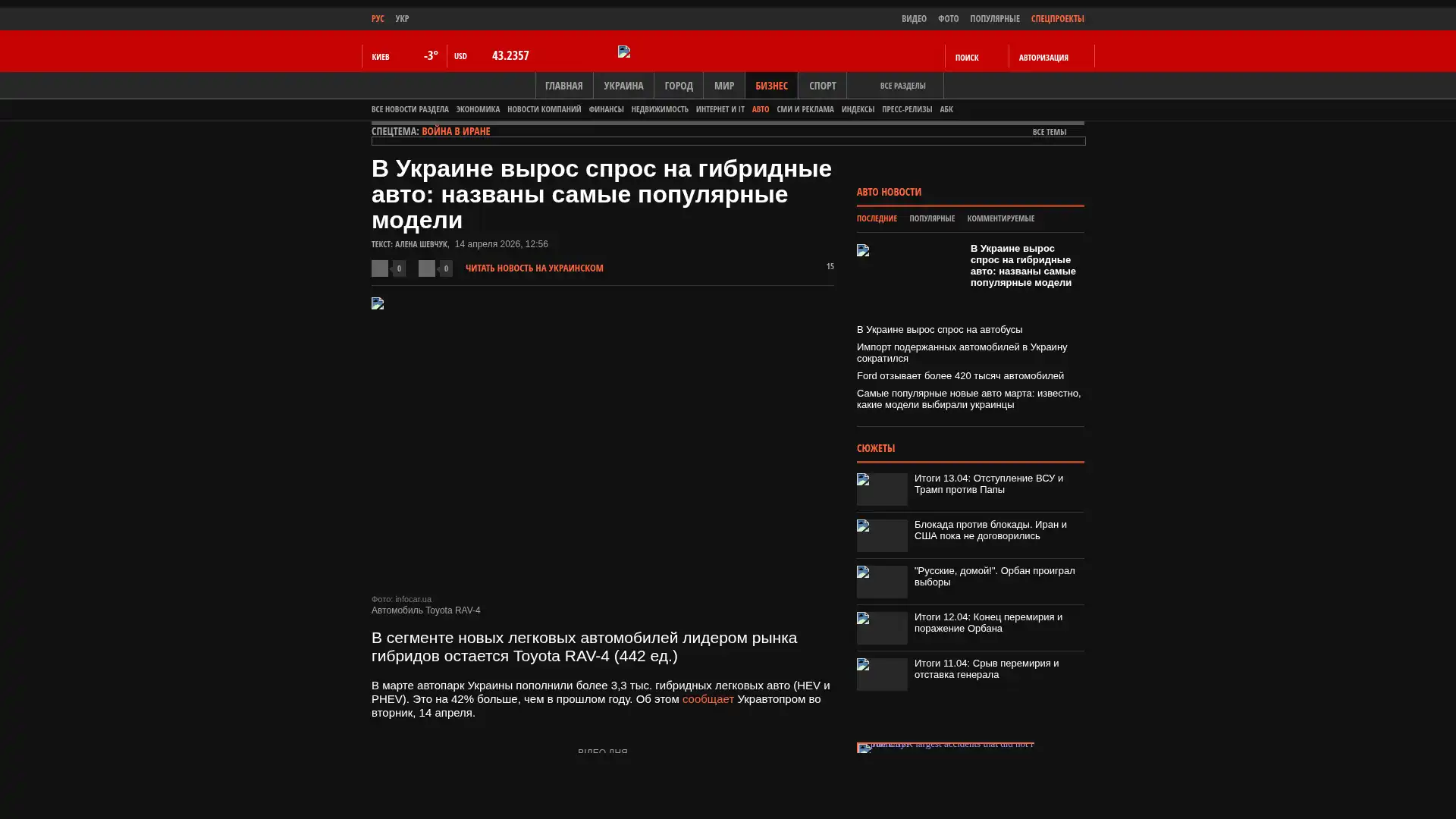1456x819 pixels.
Task: Open thumbnail for 'Итоги 13.04' story
Action: click(882, 489)
